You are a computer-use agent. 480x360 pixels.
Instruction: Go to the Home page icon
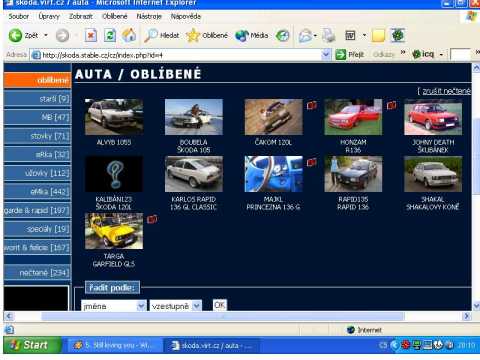click(x=129, y=35)
